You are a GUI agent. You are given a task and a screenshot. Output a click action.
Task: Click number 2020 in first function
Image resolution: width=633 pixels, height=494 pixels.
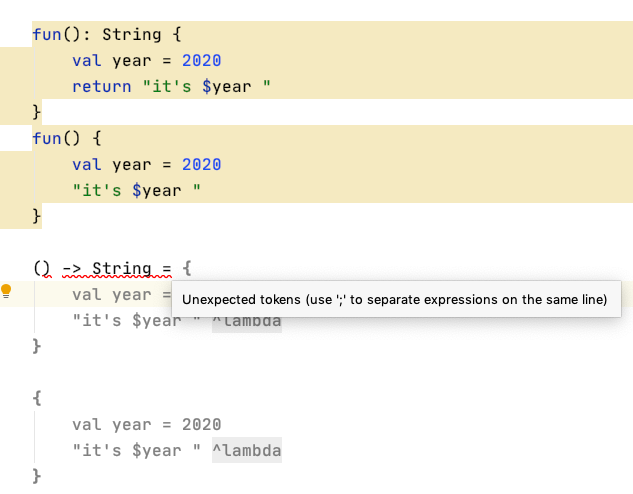click(x=201, y=60)
